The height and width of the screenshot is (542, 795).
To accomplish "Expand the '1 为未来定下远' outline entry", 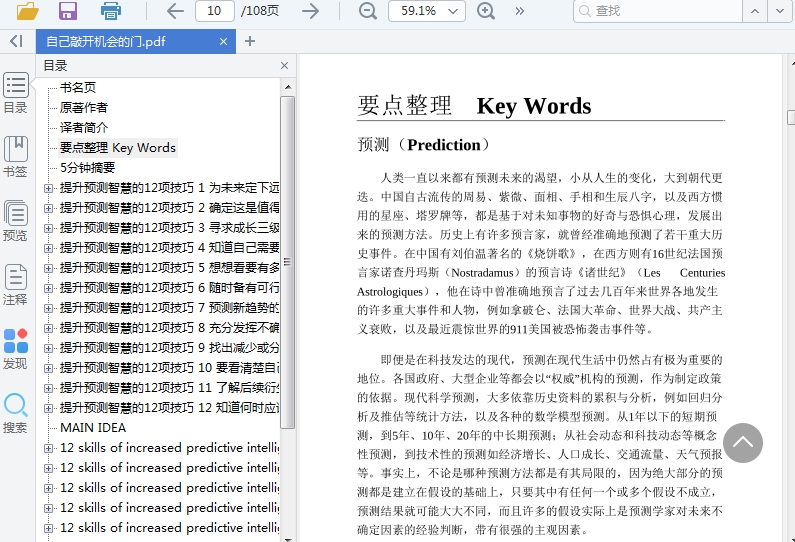I will [48, 188].
